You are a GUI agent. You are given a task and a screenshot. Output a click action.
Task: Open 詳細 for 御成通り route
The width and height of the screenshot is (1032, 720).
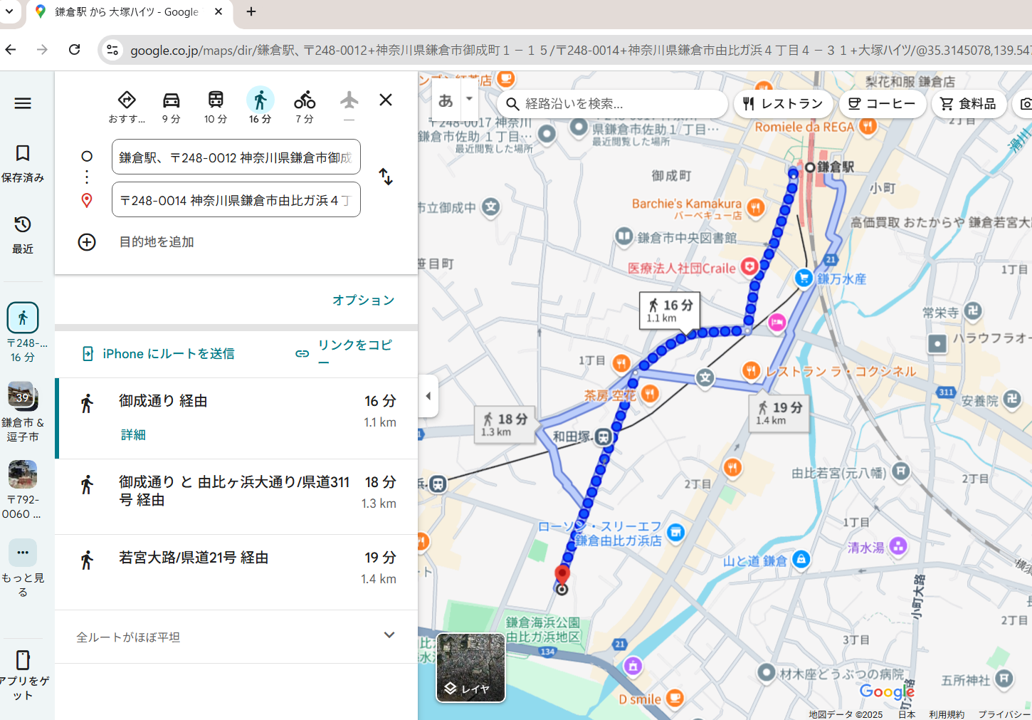pos(133,434)
